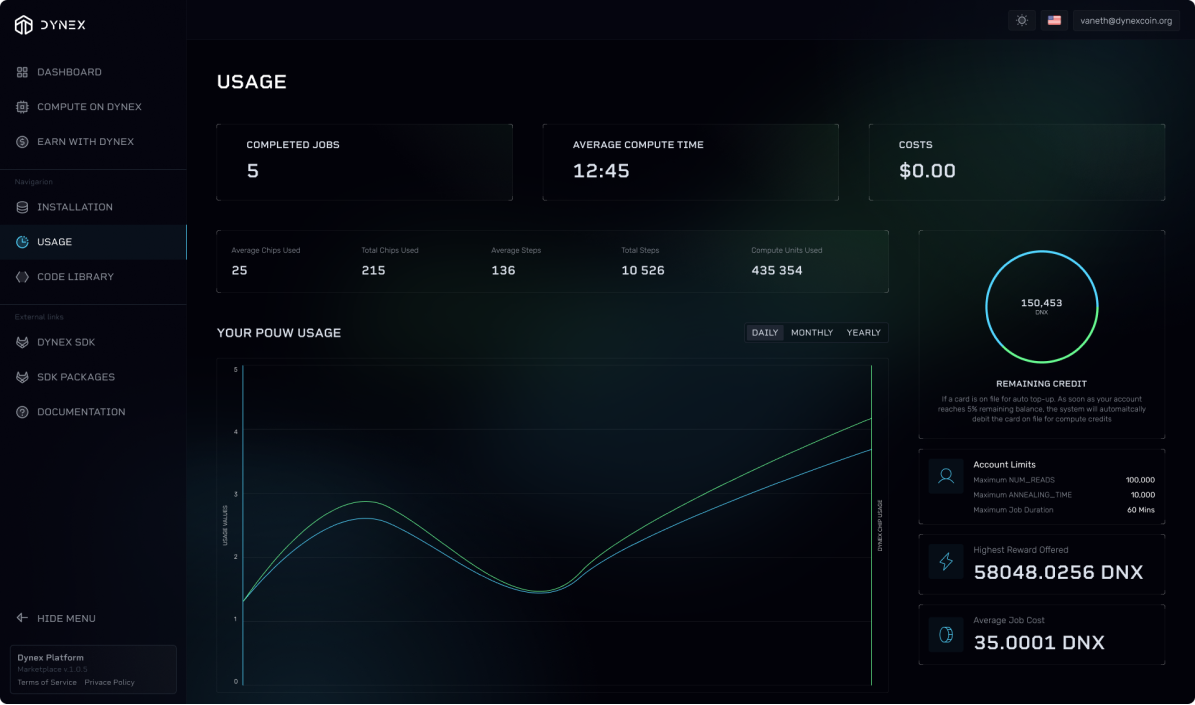Click the Dashboard grid icon

pyautogui.click(x=22, y=72)
